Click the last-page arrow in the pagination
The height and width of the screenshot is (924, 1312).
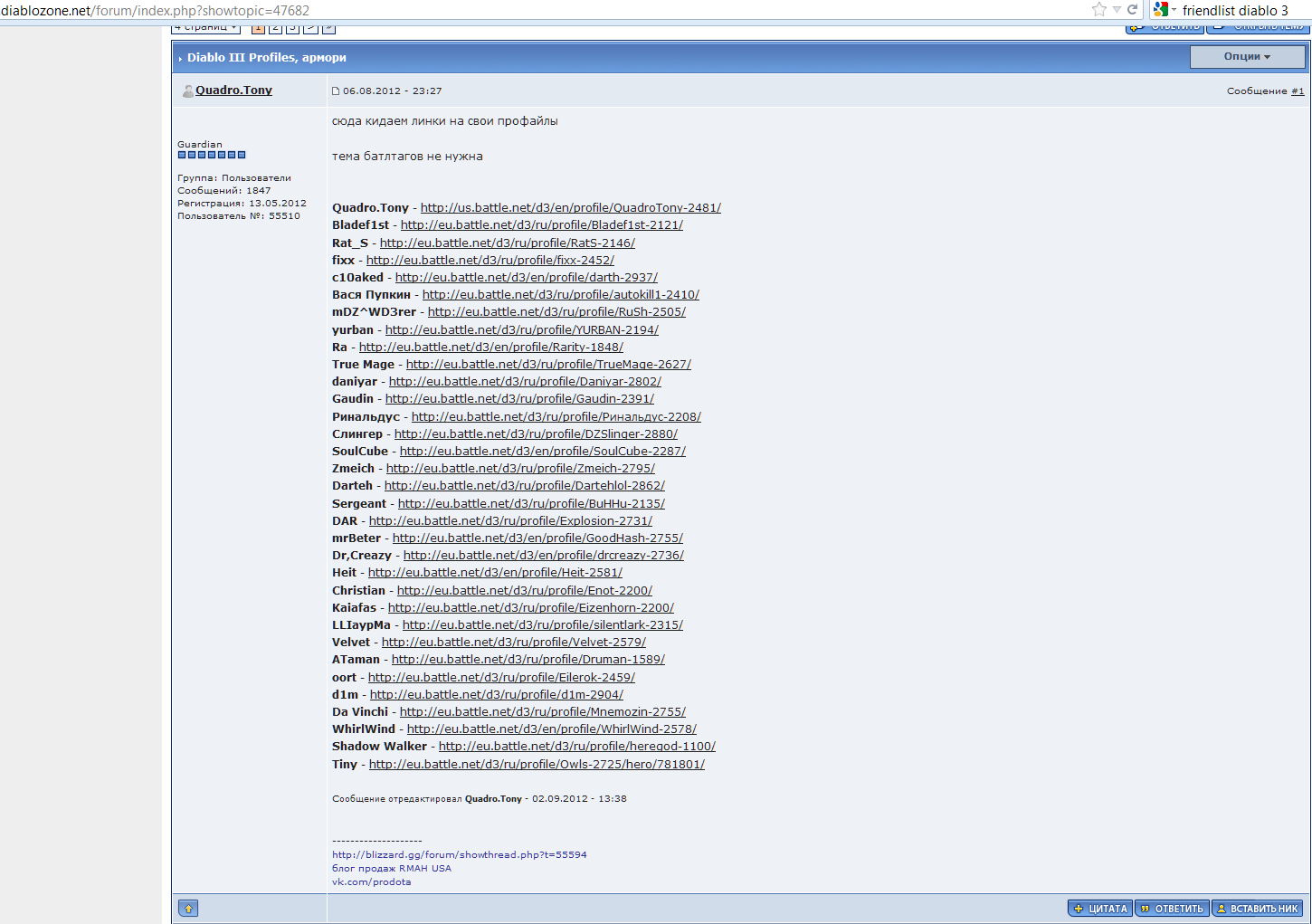pos(328,28)
